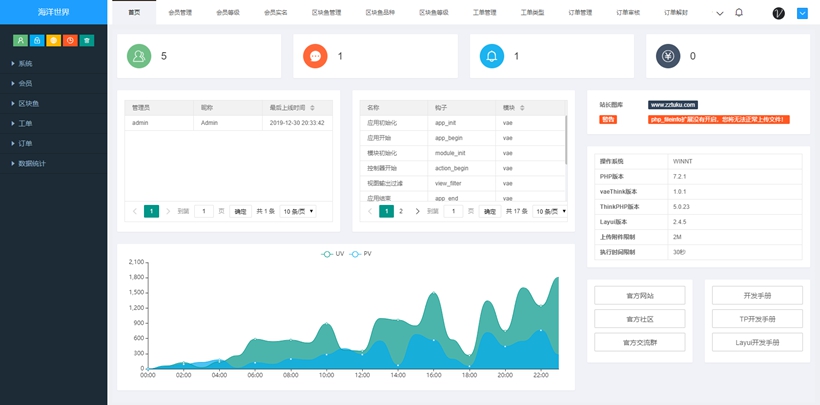Click the orange chat bubble stat icon
The height and width of the screenshot is (405, 820).
[315, 56]
